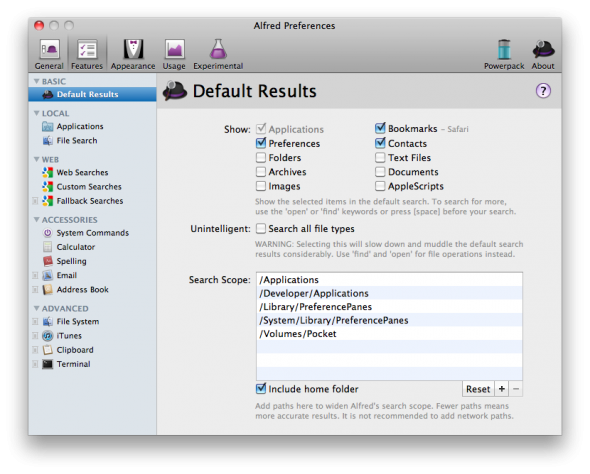
Task: Open System Commands settings label
Action: [93, 233]
